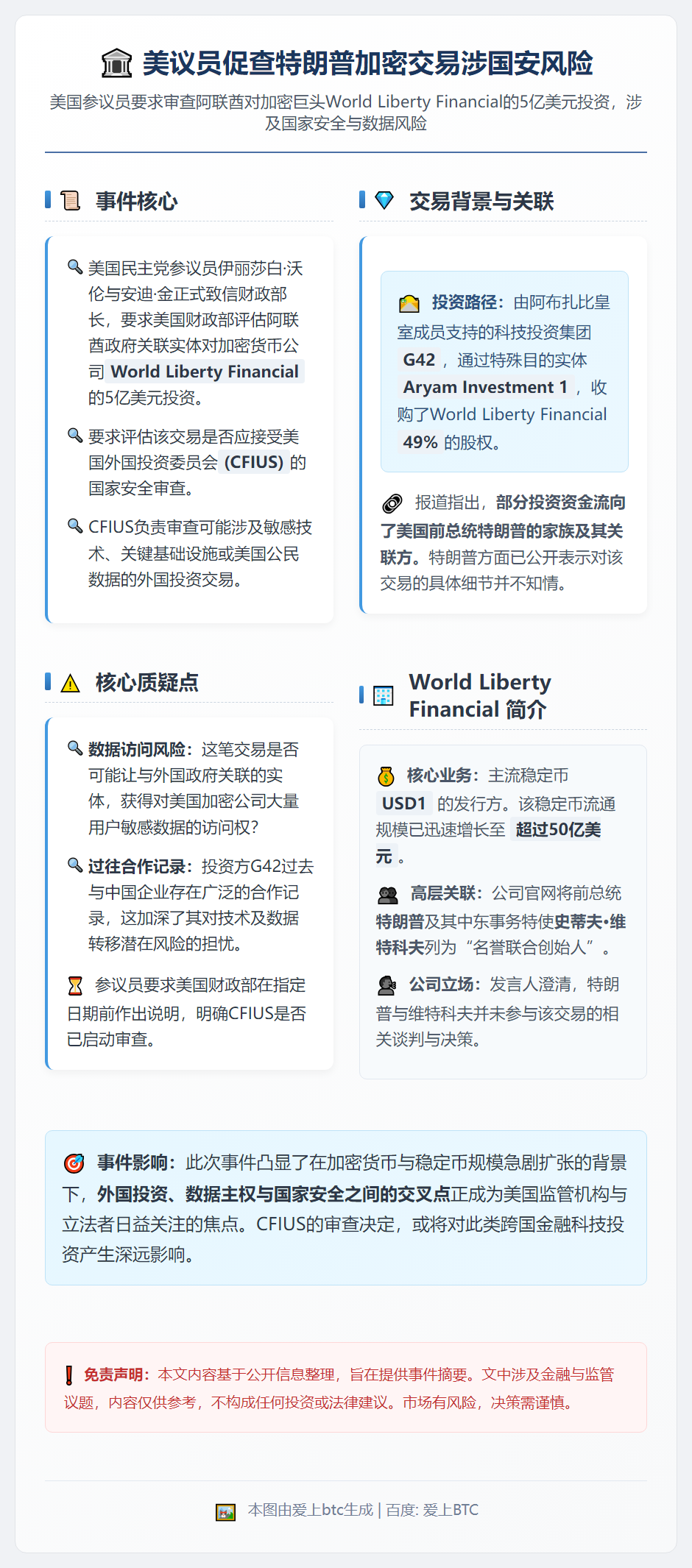This screenshot has width=692, height=1568.
Task: Click bold text 外国投资、数据主权与国家安全之间的交叉点
Action: coord(274,1193)
